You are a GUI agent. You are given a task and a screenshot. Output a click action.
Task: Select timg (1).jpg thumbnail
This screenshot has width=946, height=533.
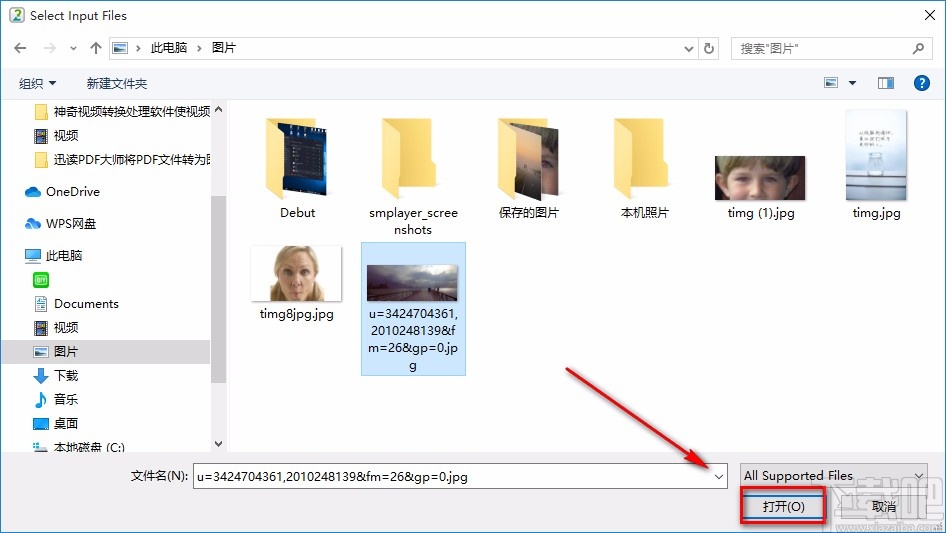(x=760, y=178)
